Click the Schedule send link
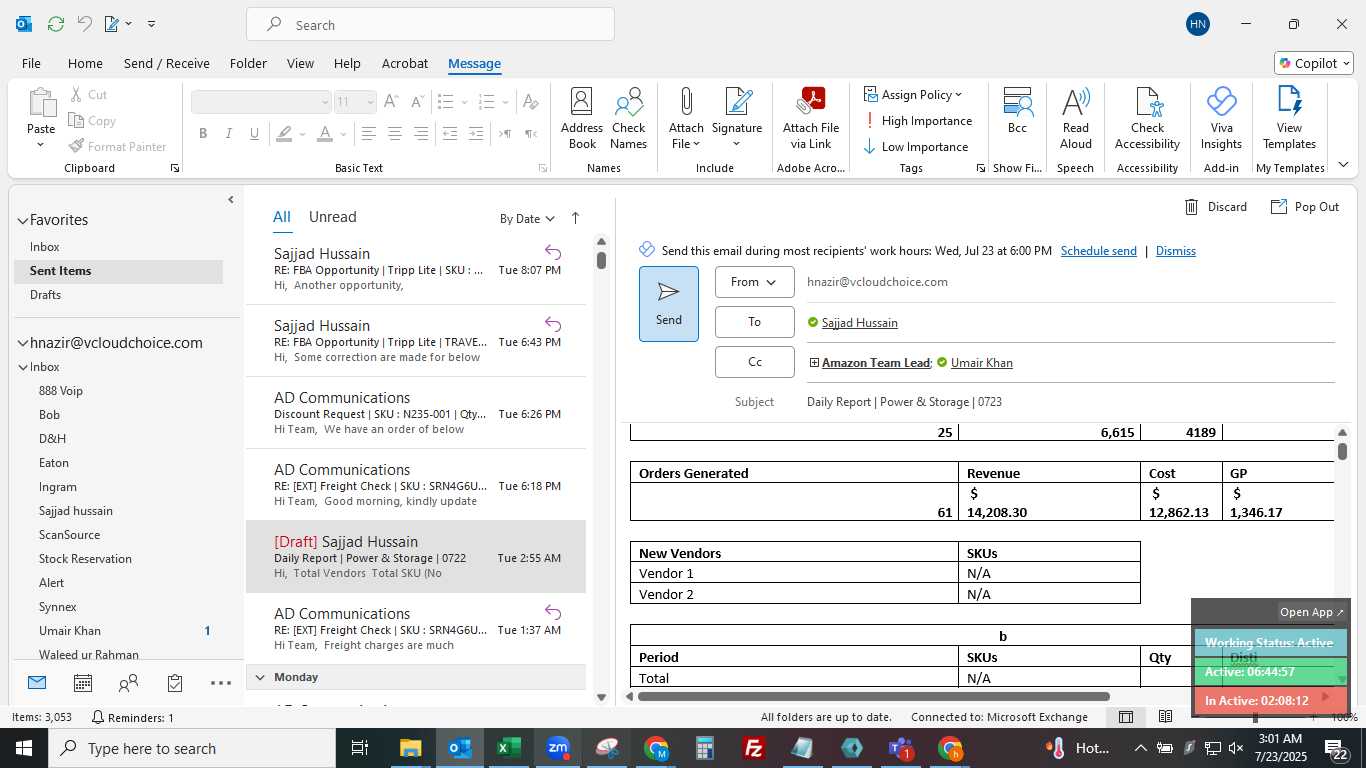 pyautogui.click(x=1098, y=251)
